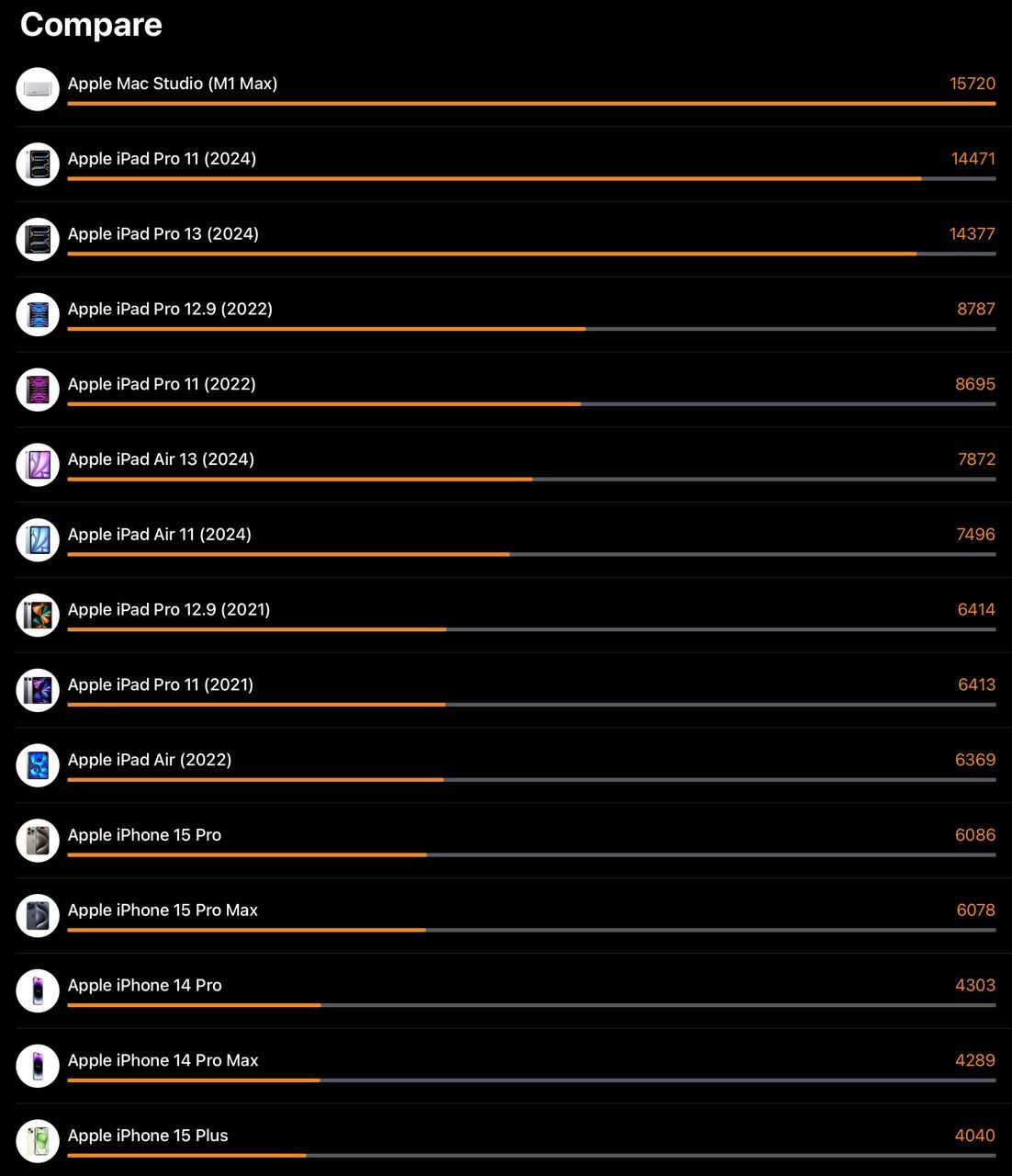Select the iPad Air 13 (2024) icon
1012x1176 pixels.
pyautogui.click(x=38, y=465)
